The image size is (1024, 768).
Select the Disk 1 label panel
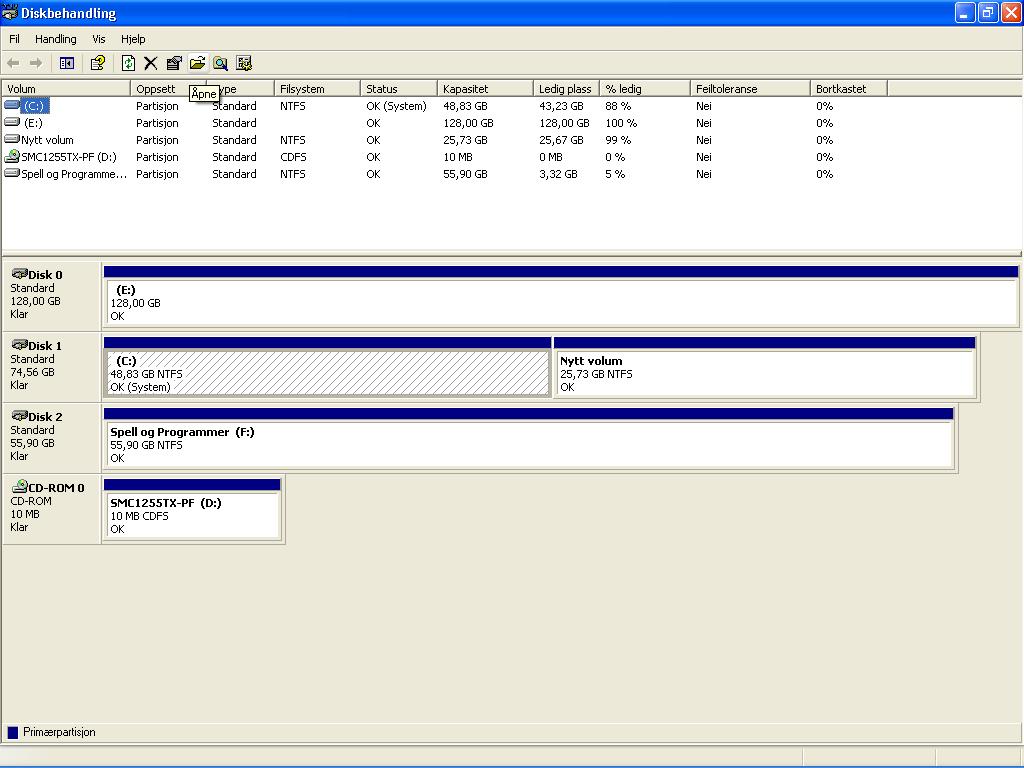click(52, 365)
